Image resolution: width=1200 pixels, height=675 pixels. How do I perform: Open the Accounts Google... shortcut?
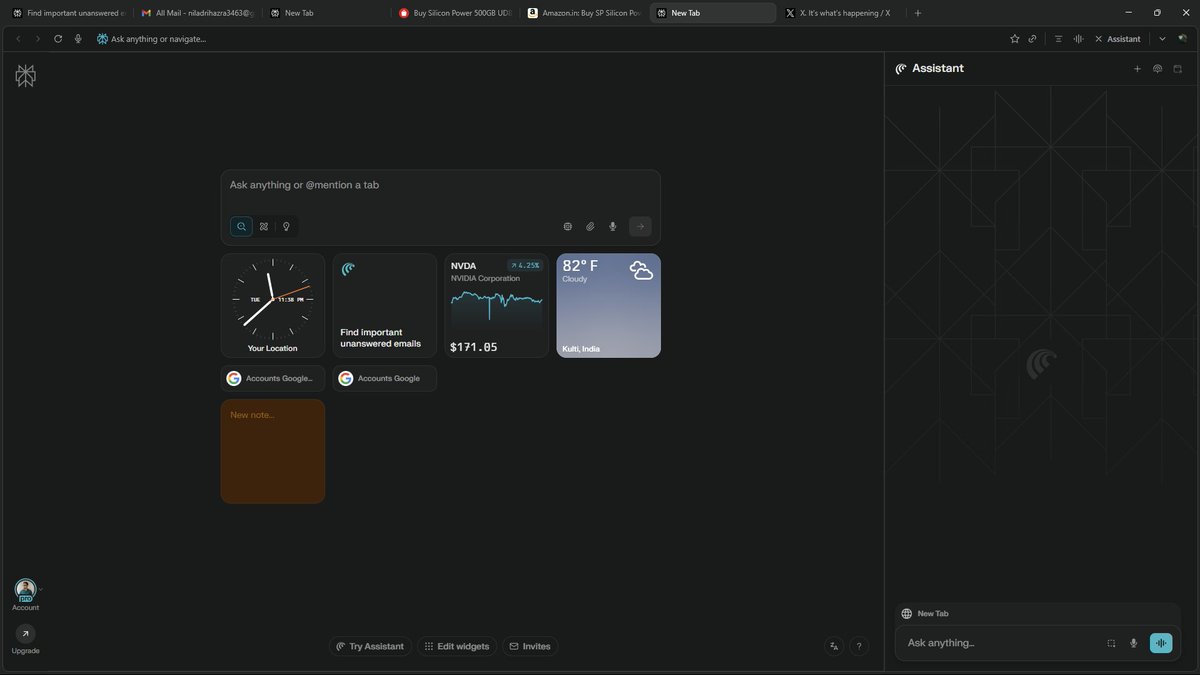(273, 378)
